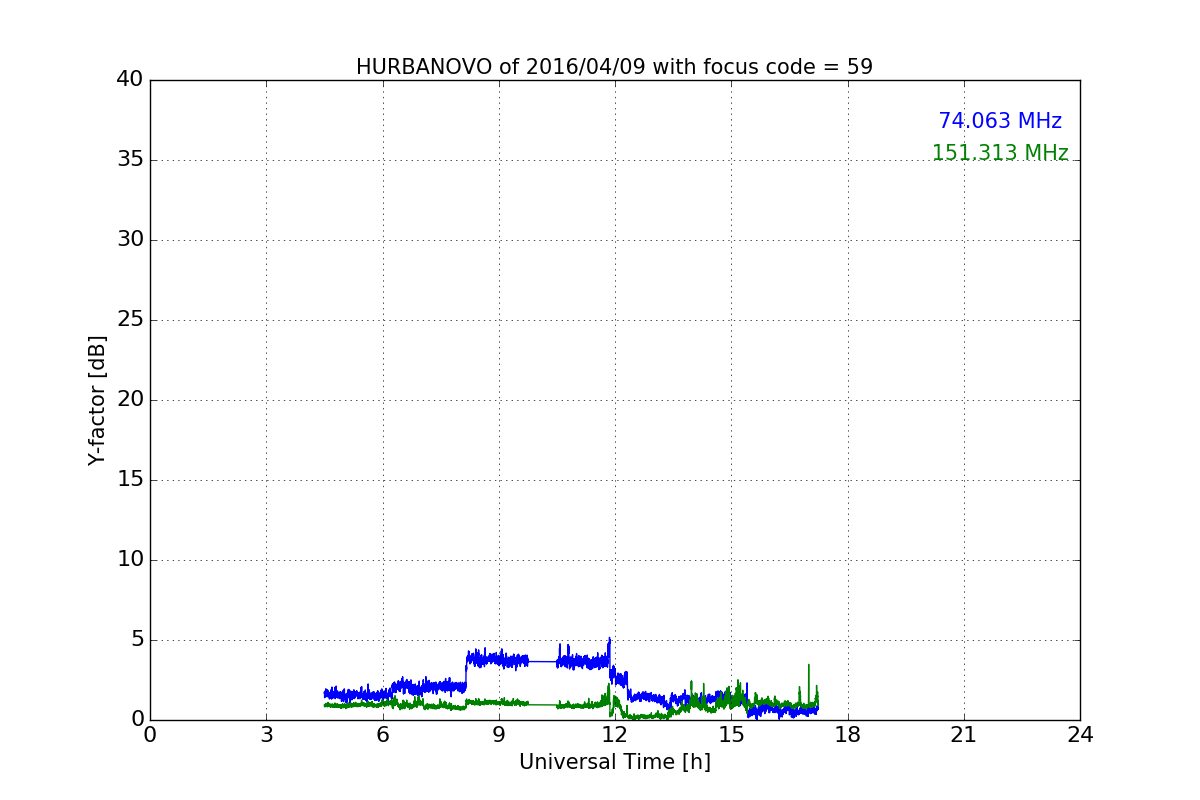Click the plot title mentioning HURBANOVO
The height and width of the screenshot is (800, 1200).
pos(614,67)
